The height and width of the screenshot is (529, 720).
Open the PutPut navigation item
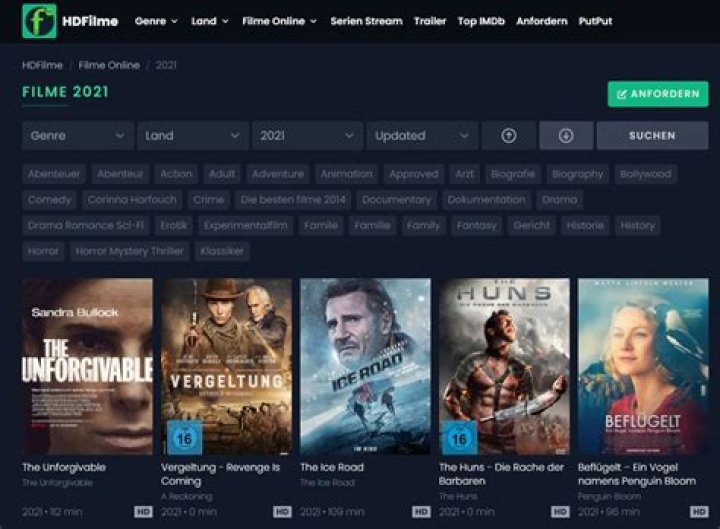point(596,21)
